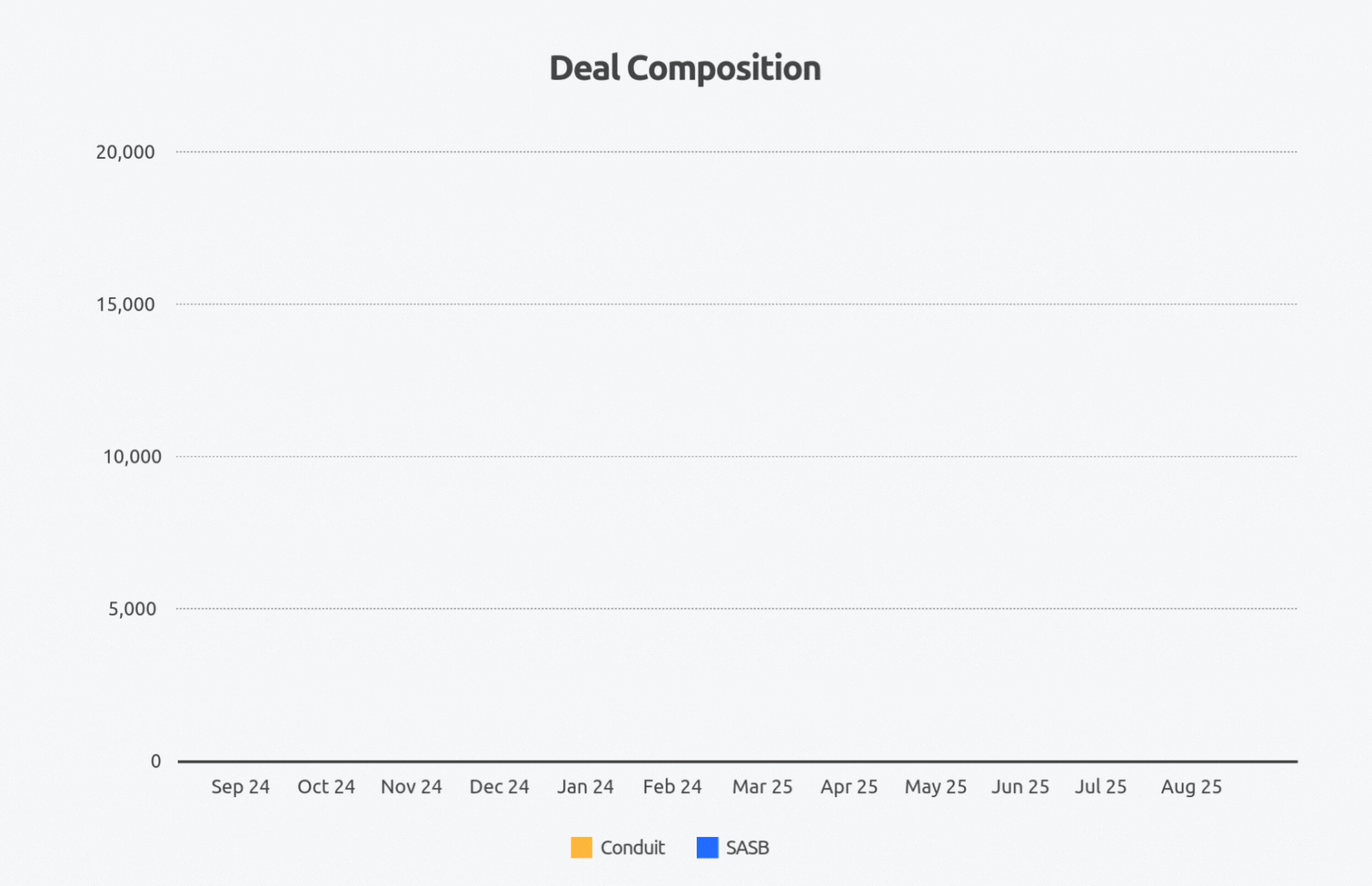The image size is (1372, 886).
Task: Click the 5,000 y-axis value
Action: [132, 609]
